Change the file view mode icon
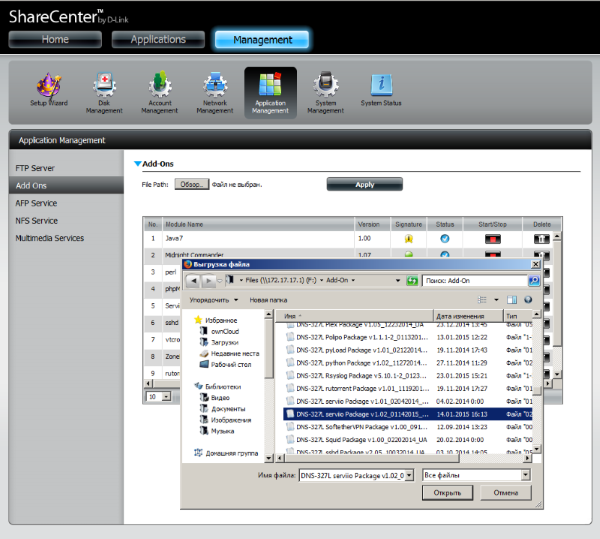Image resolution: width=600 pixels, height=539 pixels. pyautogui.click(x=482, y=300)
